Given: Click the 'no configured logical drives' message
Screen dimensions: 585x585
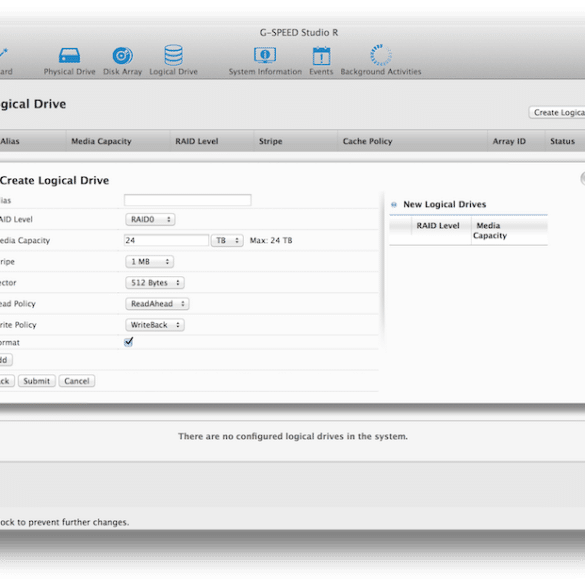Looking at the screenshot, I should pos(293,436).
